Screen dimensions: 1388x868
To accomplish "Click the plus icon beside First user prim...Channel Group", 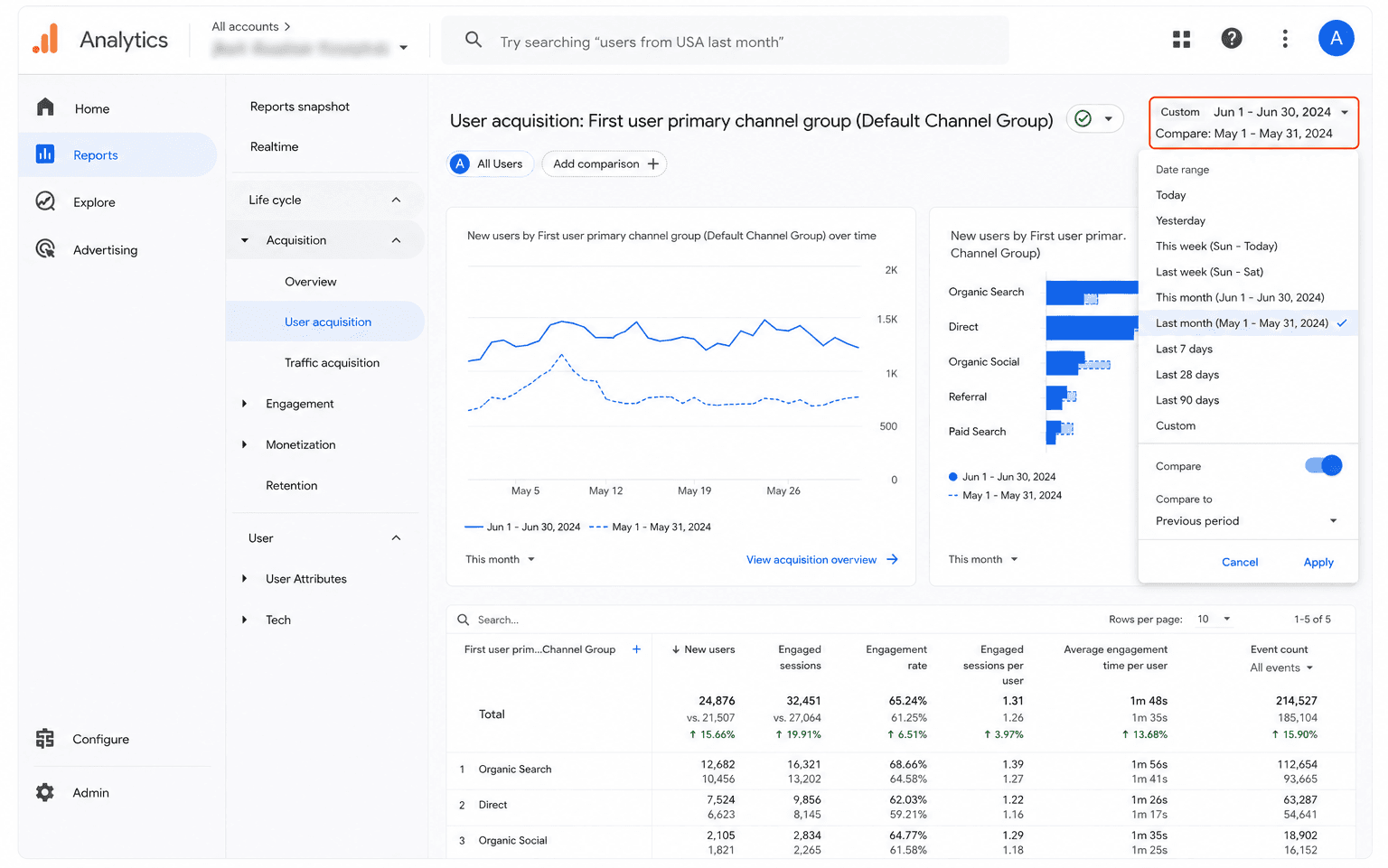I will click(x=636, y=649).
